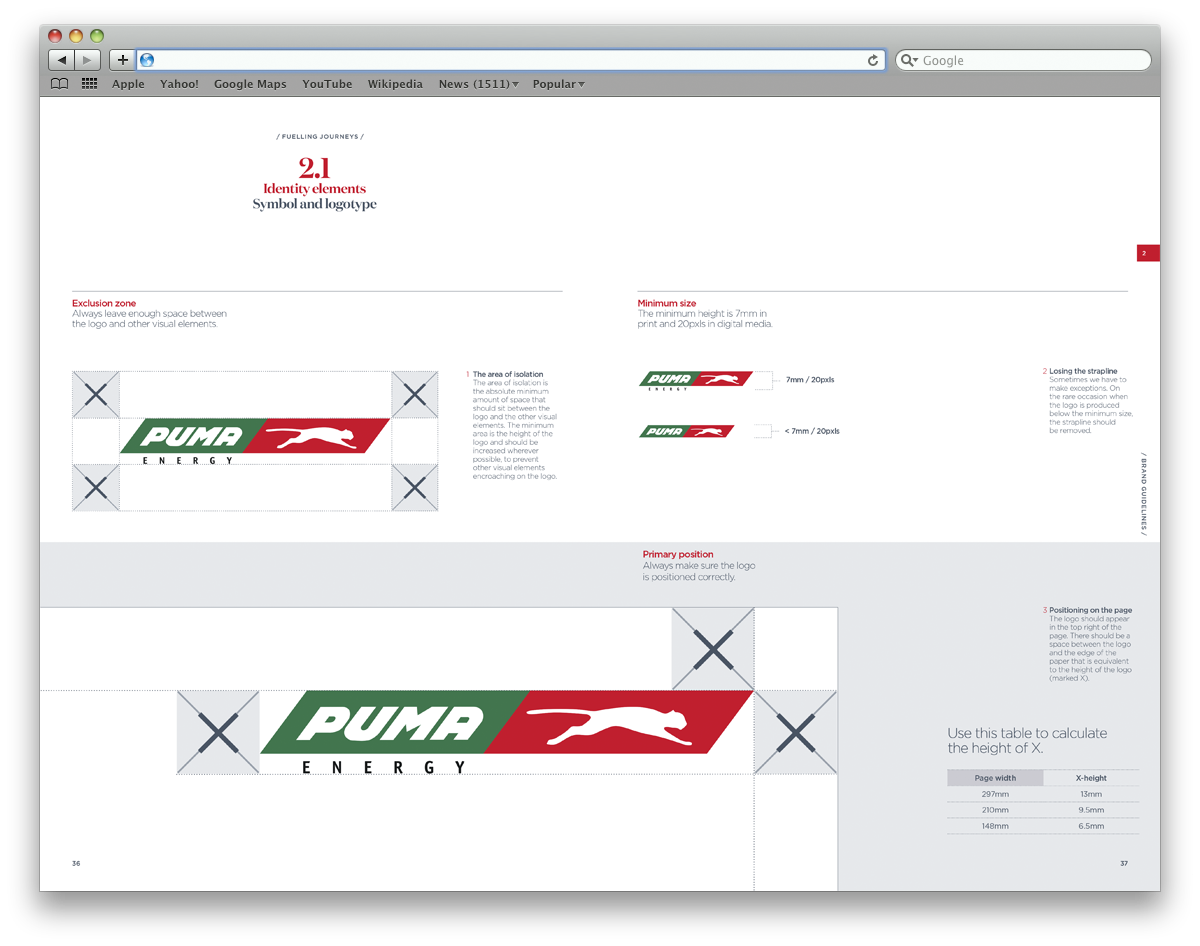Open Top Sites with the grid icon

point(88,84)
